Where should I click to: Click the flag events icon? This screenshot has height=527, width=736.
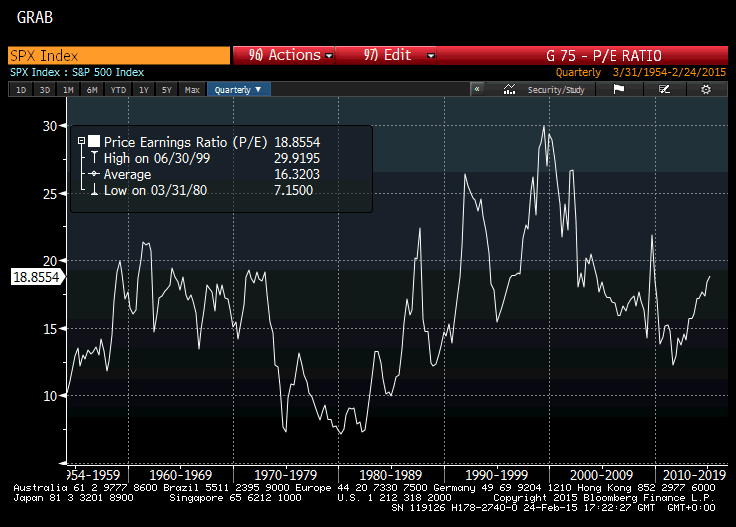click(618, 89)
